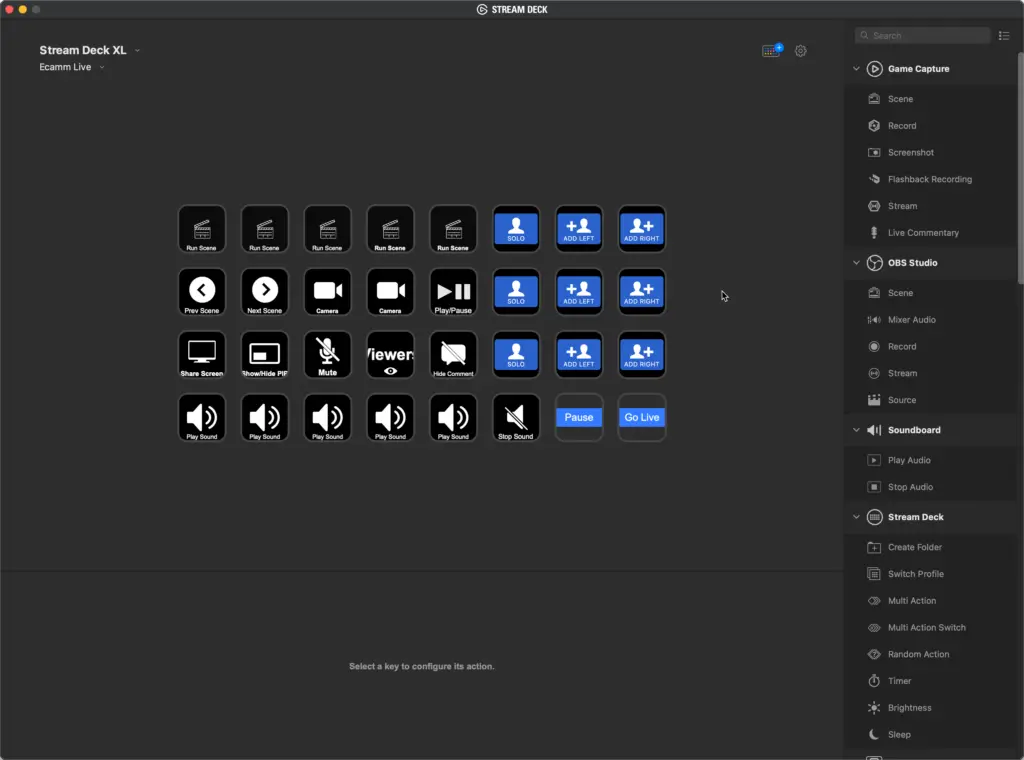Select Record action under OBS Studio
The image size is (1024, 760).
pos(931,346)
